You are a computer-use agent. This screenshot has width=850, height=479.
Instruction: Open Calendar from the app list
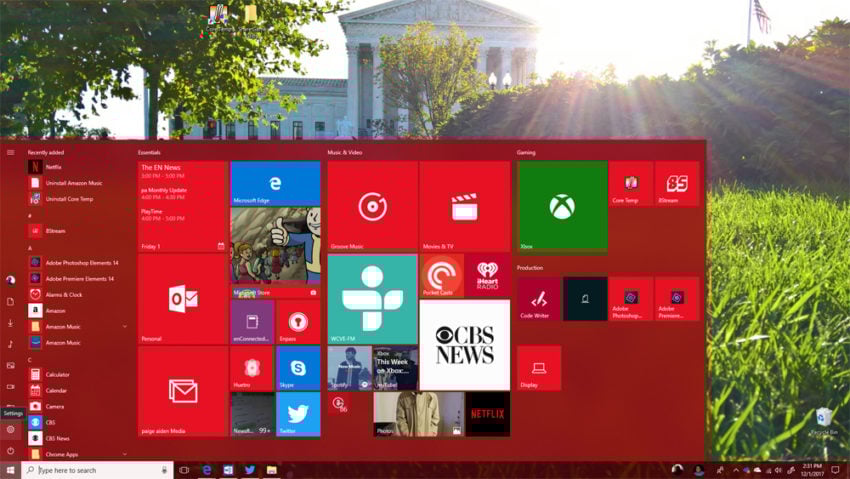[x=79, y=390]
